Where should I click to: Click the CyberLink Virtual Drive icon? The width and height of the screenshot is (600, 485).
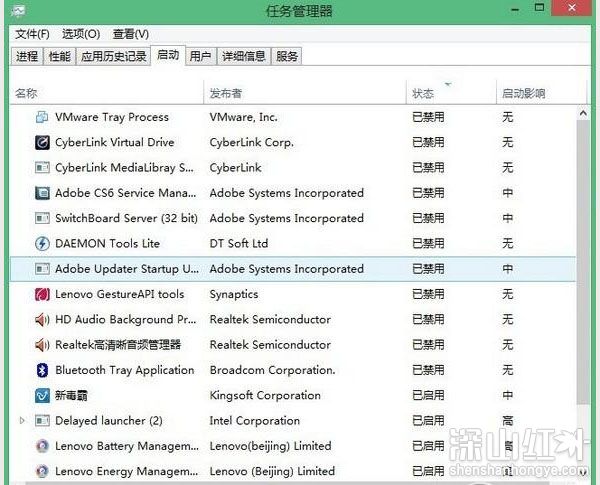click(x=42, y=142)
